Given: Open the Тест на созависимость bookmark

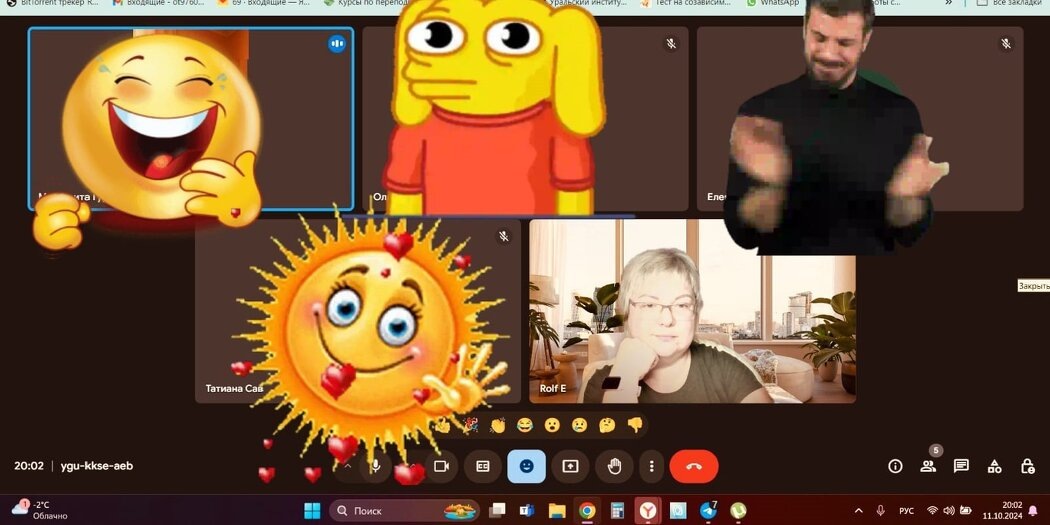Looking at the screenshot, I should coord(687,3).
